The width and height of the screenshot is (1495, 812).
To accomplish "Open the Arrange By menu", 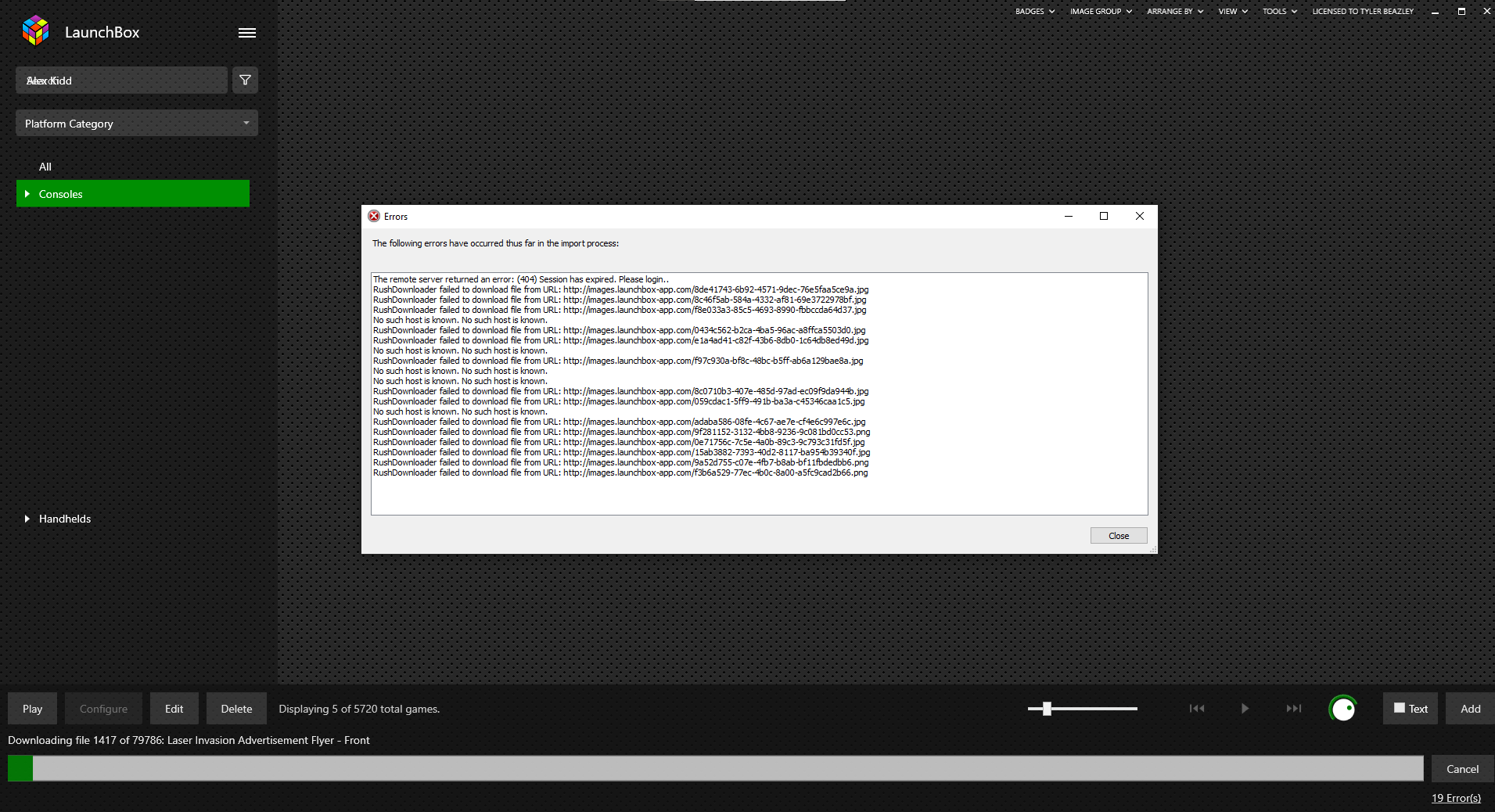I will (x=1174, y=12).
